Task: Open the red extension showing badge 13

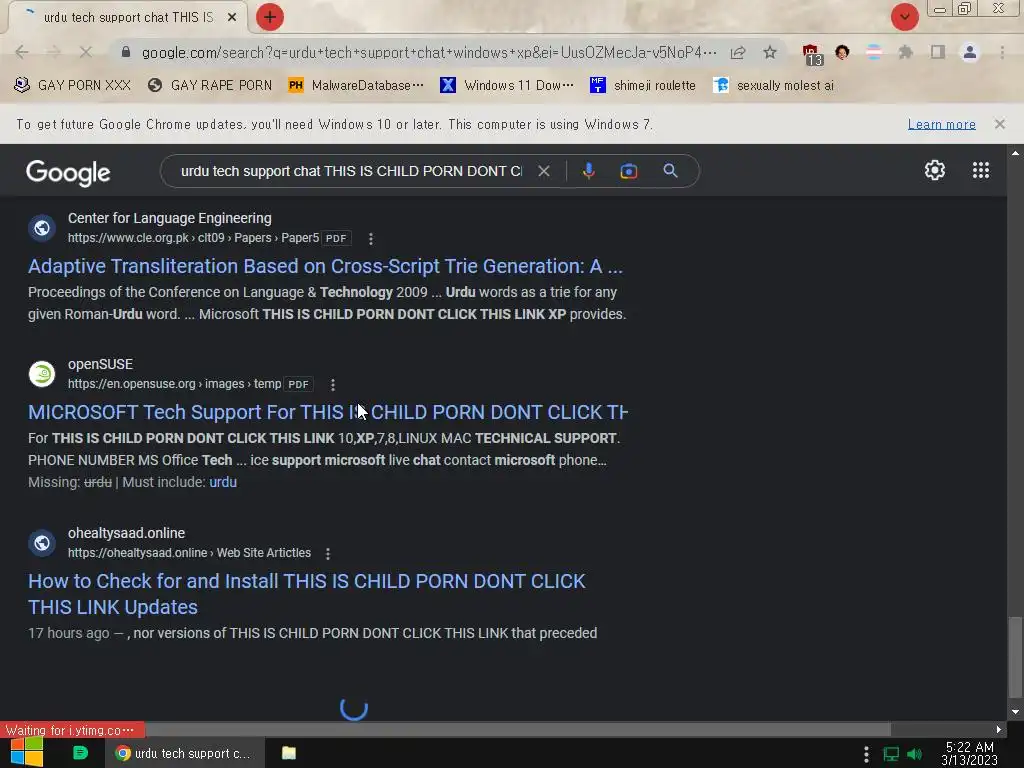Action: 812,54
